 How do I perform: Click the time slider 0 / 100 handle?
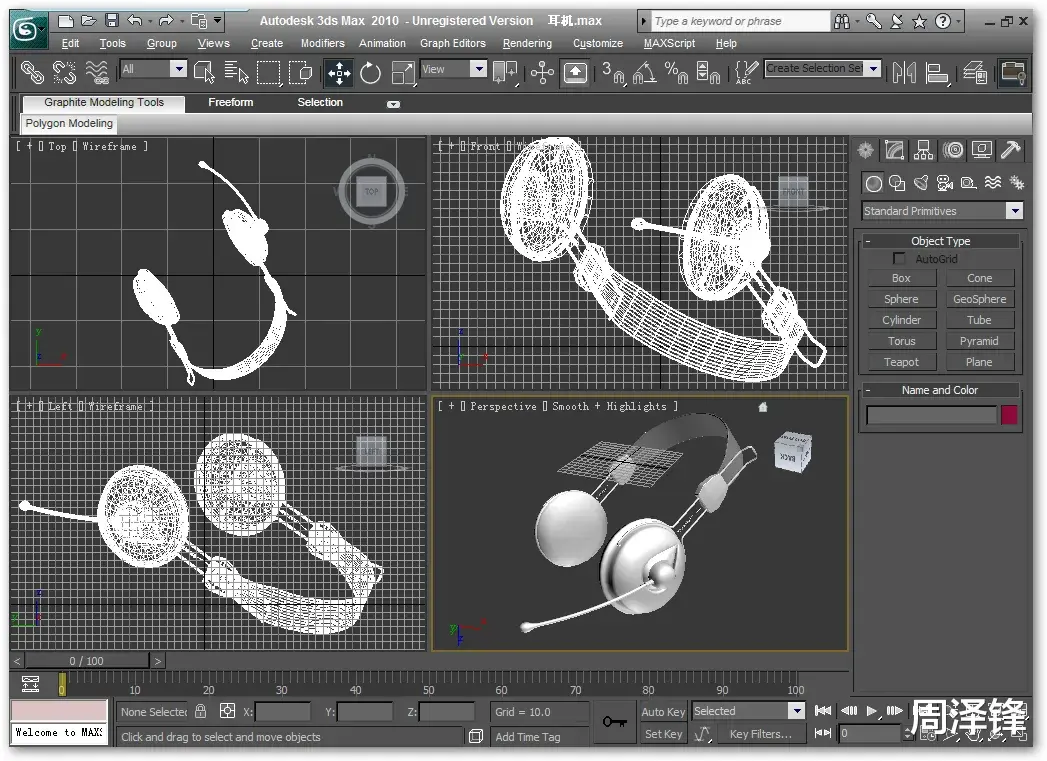point(87,661)
